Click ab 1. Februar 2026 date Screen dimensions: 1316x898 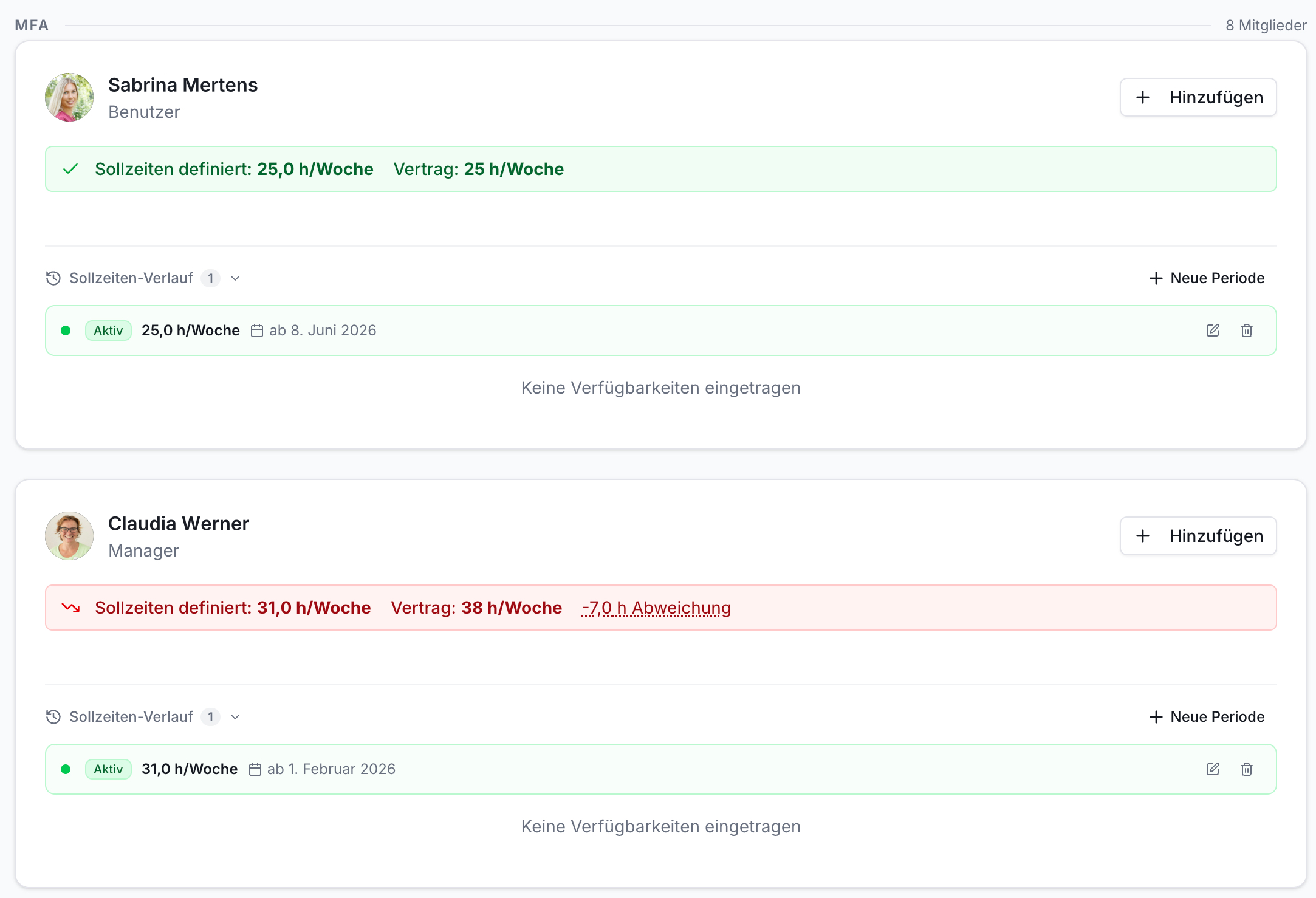click(331, 769)
